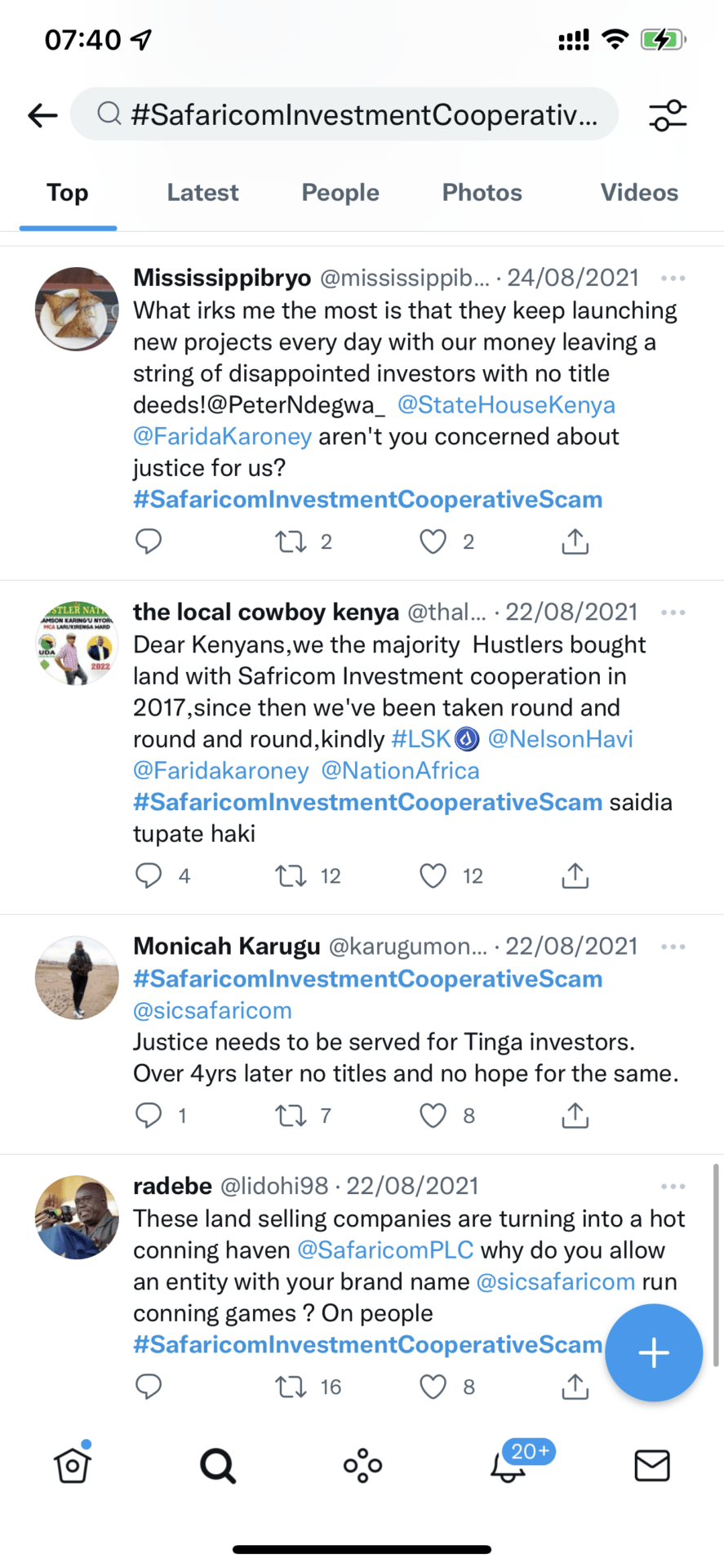Open more options on Monicah Karugu's tweet
Viewport: 724px width, 1568px height.
[673, 947]
